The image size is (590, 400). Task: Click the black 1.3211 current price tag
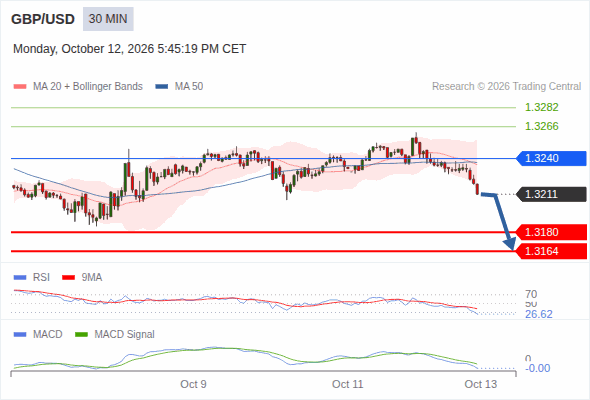[551, 194]
